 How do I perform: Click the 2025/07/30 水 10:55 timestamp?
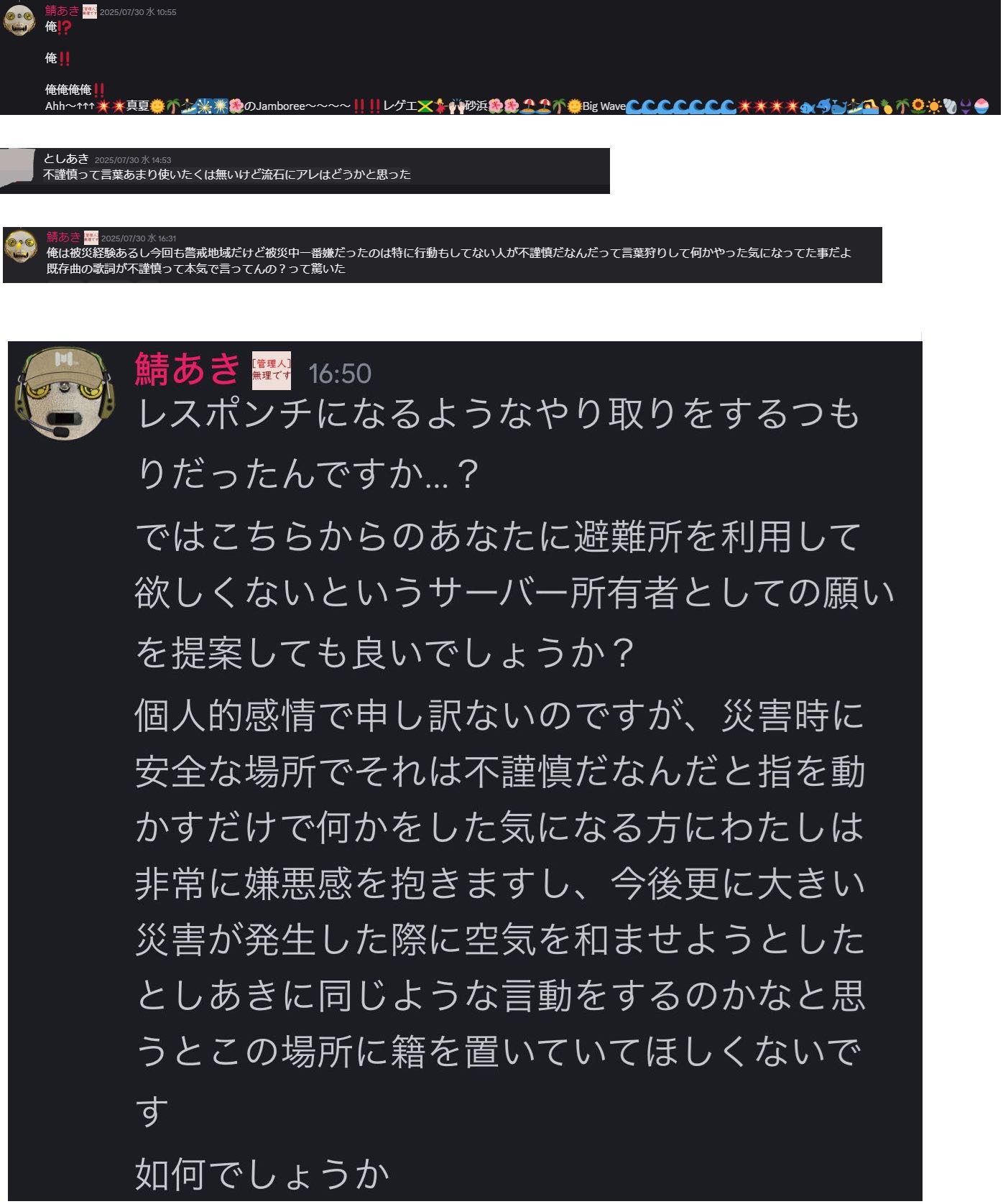(138, 12)
